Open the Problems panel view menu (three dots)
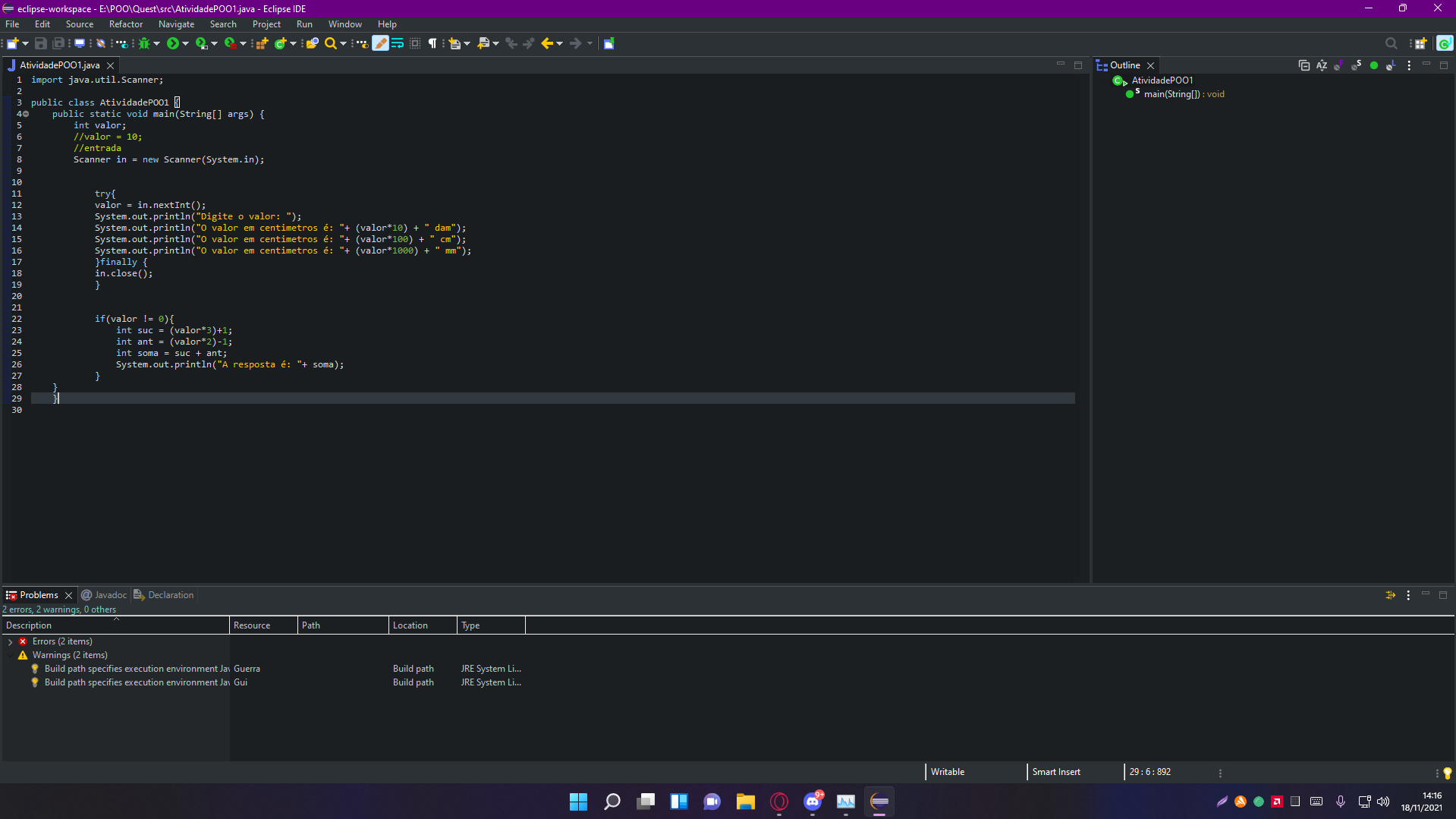The width and height of the screenshot is (1456, 819). click(1408, 595)
